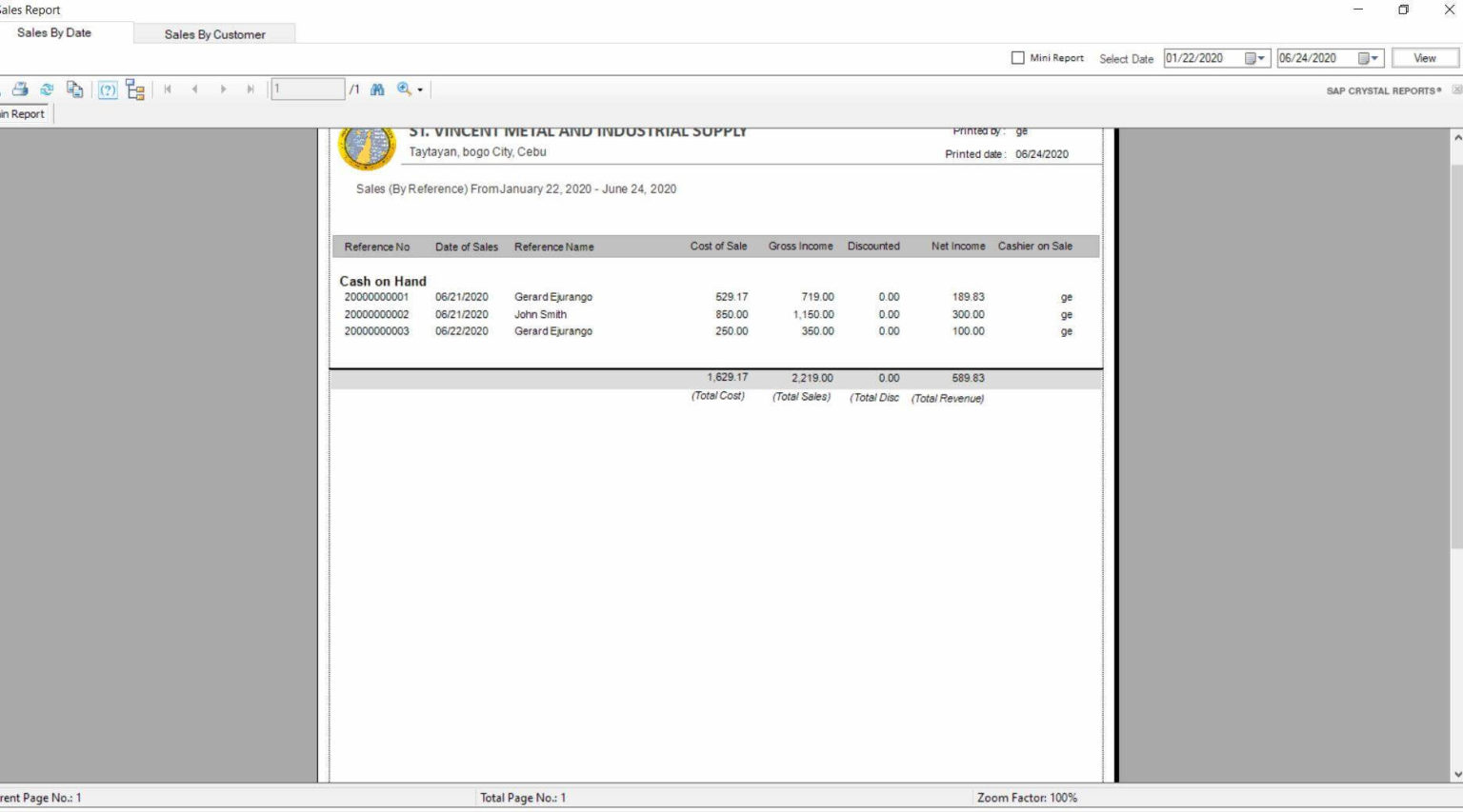1463x812 pixels.
Task: Go to the previous page
Action: pos(195,89)
